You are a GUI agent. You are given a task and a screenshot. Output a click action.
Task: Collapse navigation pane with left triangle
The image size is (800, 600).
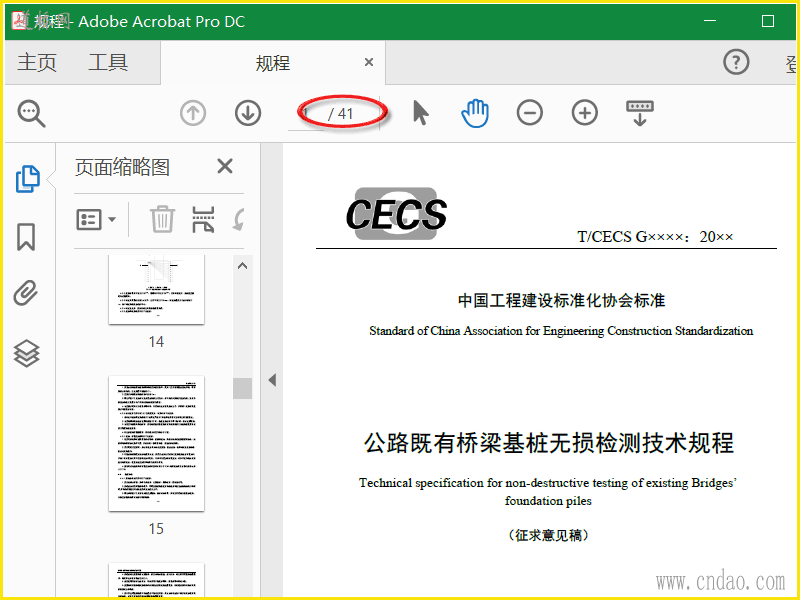coord(272,380)
